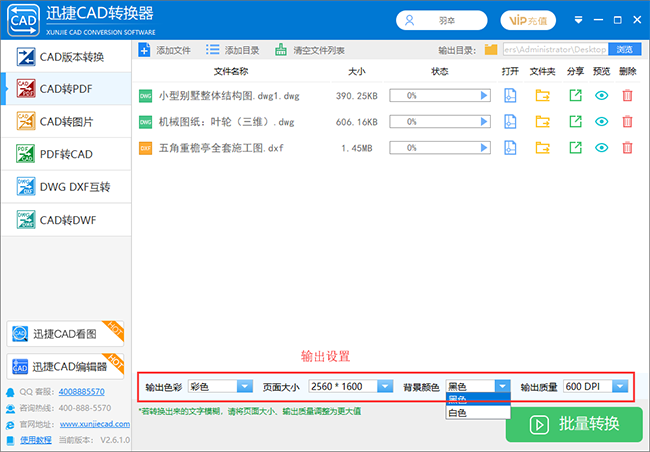Click the user account button 羽卒
Viewport: 650px width, 452px height.
(x=441, y=20)
